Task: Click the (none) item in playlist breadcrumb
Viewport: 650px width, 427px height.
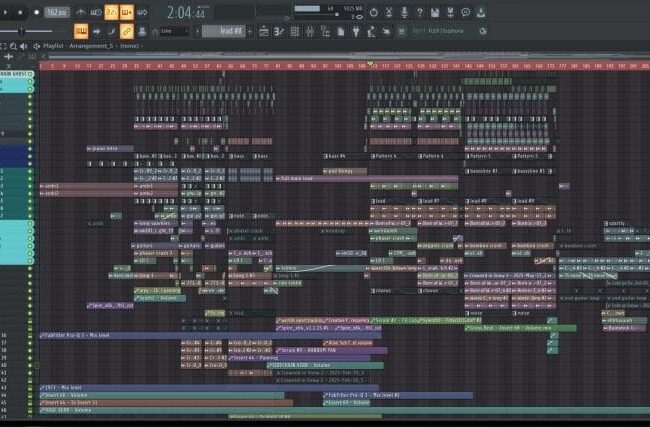Action: [130, 46]
